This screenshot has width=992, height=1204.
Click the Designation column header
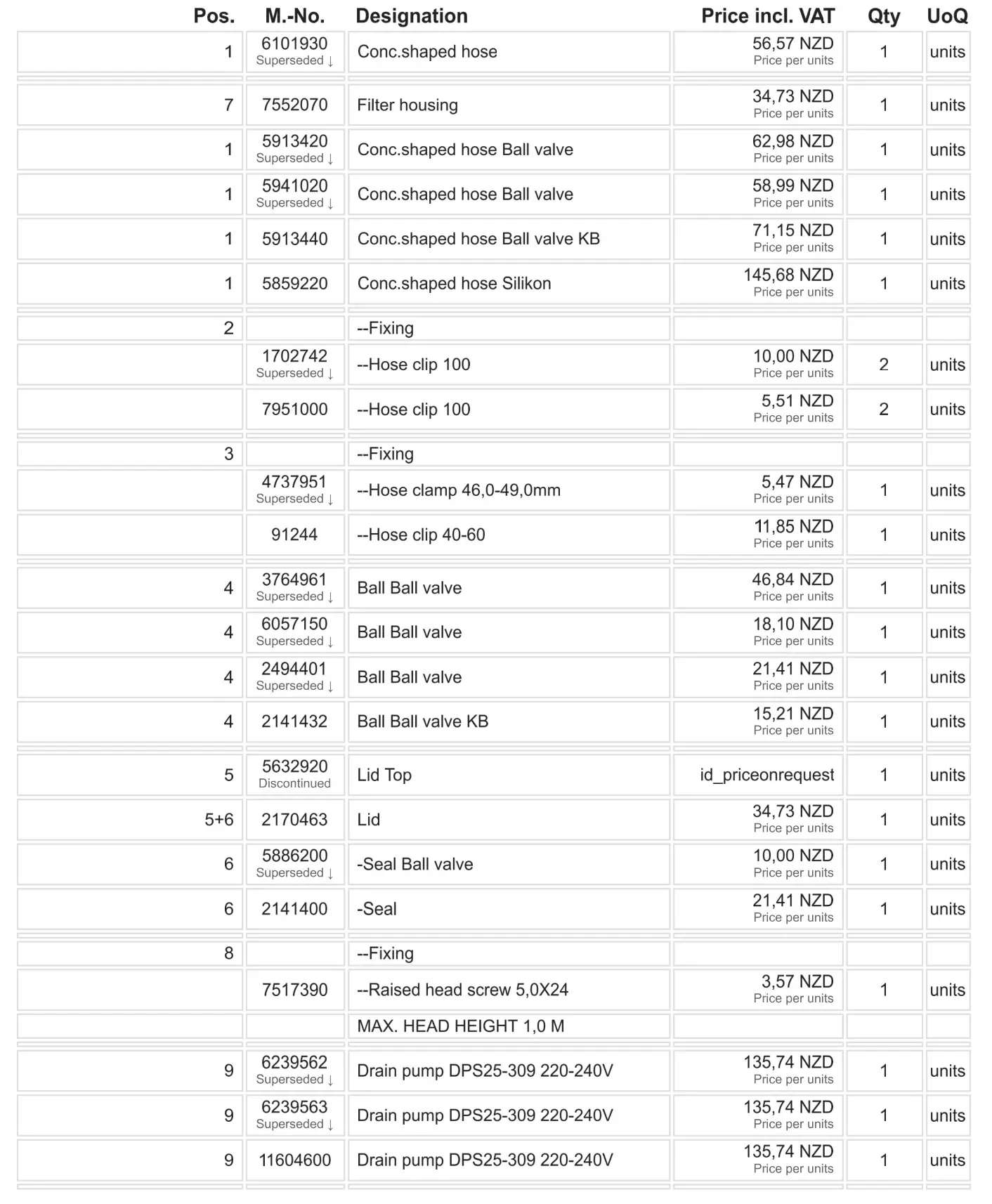pos(412,16)
